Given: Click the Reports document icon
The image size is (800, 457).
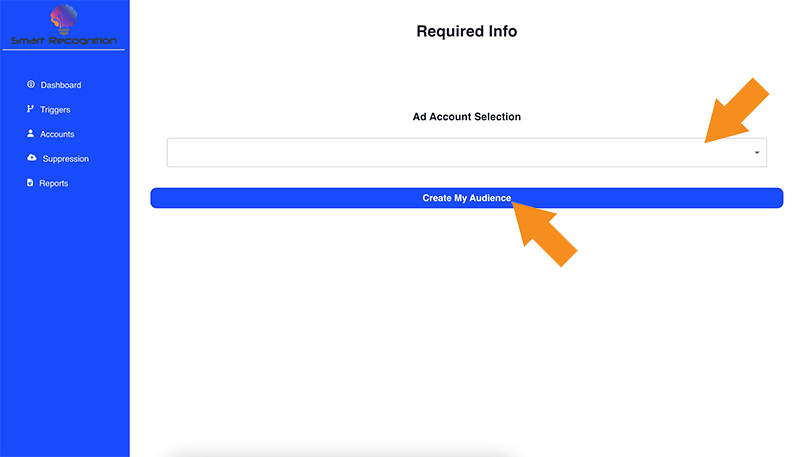Looking at the screenshot, I should 30,182.
